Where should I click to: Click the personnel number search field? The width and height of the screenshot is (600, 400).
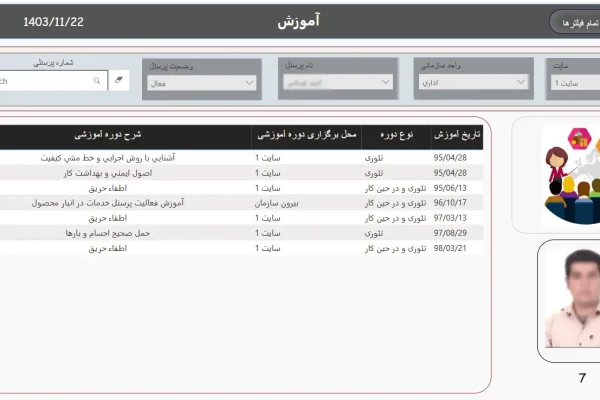(52, 81)
